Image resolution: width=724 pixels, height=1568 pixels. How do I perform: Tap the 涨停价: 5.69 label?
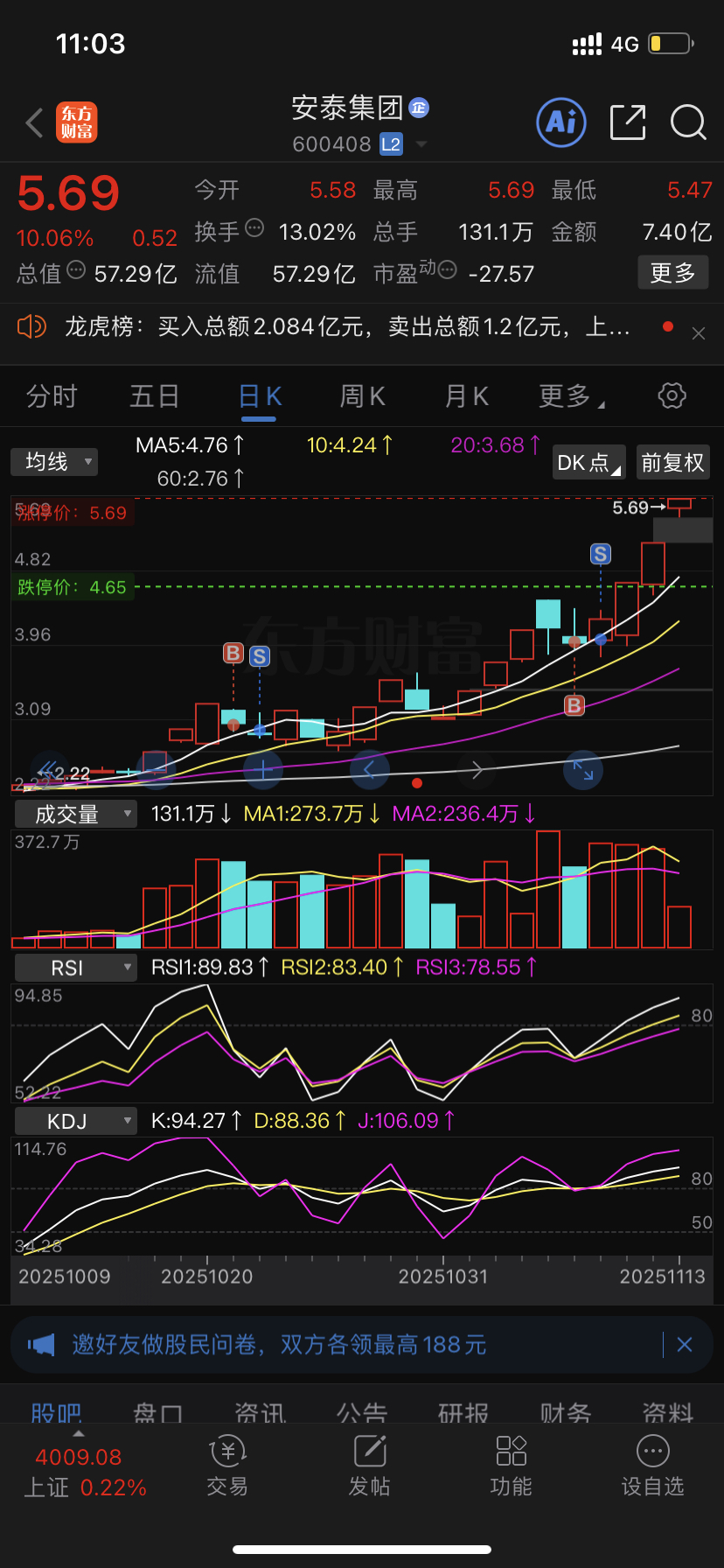click(73, 513)
